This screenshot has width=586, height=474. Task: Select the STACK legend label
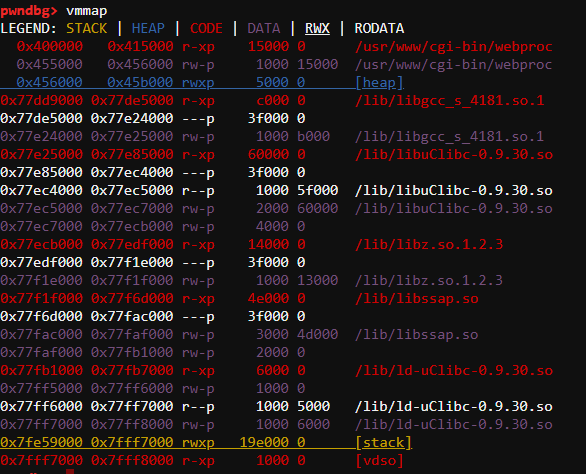coord(87,28)
